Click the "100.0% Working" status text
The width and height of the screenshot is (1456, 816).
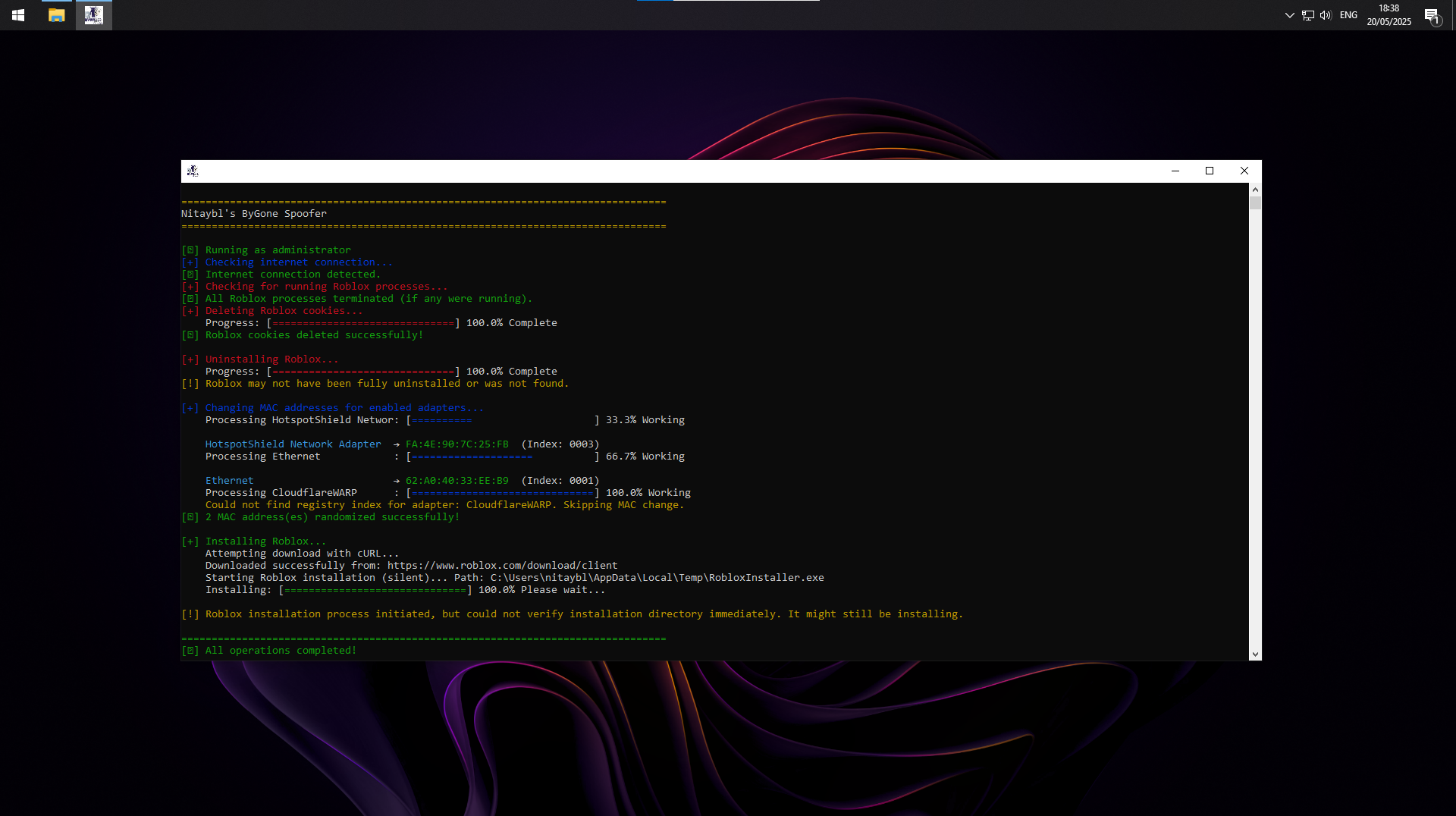point(648,493)
